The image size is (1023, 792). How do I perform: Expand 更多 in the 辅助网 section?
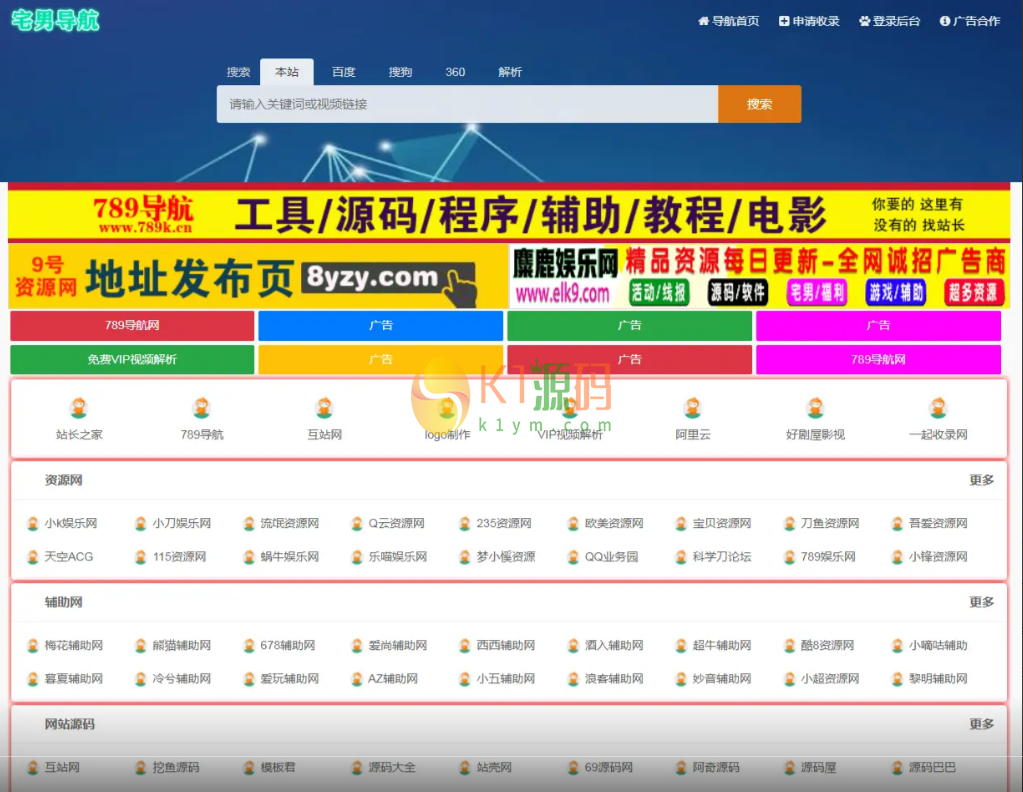(981, 602)
